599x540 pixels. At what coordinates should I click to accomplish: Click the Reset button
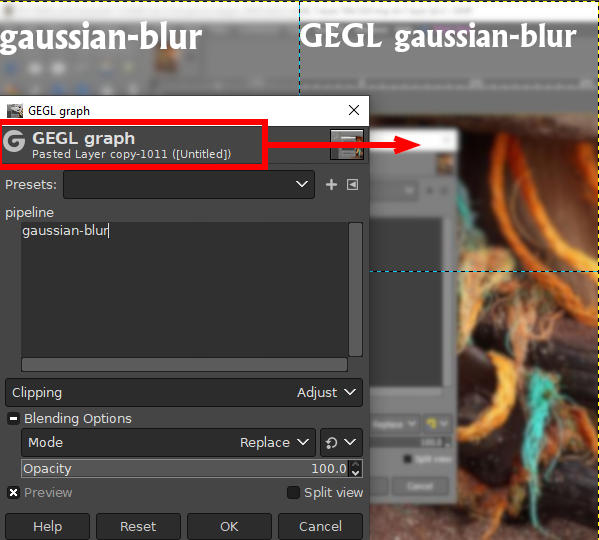138,527
